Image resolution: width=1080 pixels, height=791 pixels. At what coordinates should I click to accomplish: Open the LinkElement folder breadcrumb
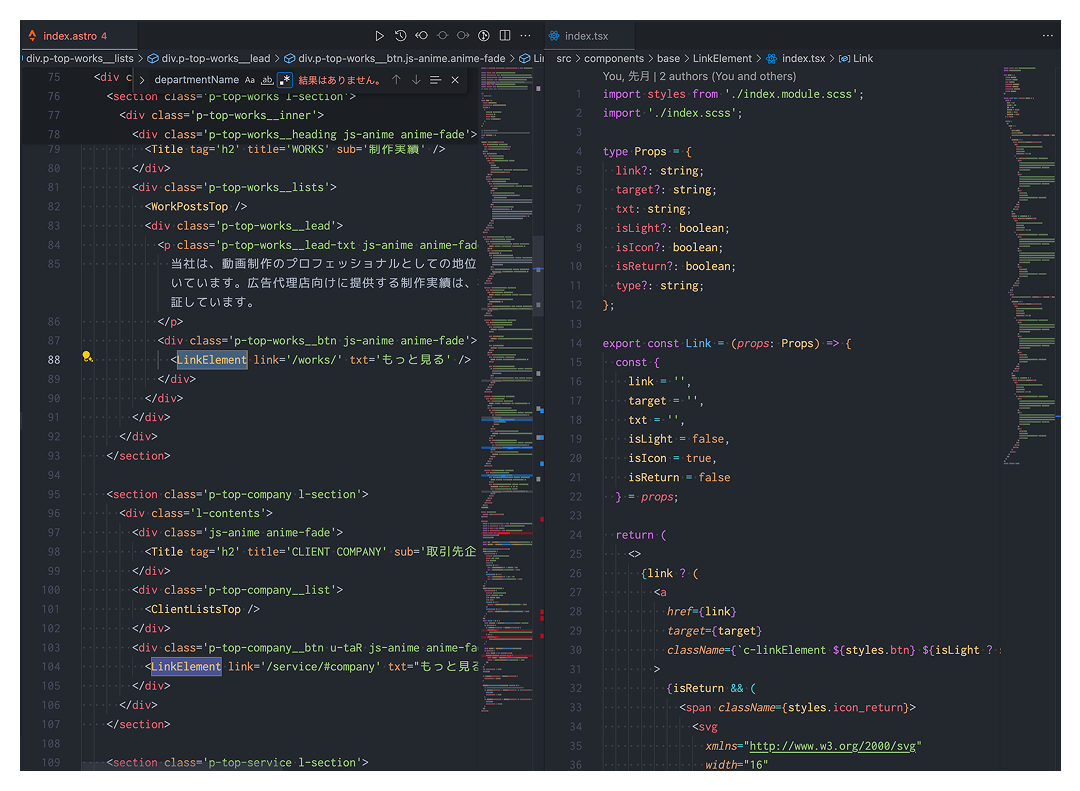coord(721,59)
